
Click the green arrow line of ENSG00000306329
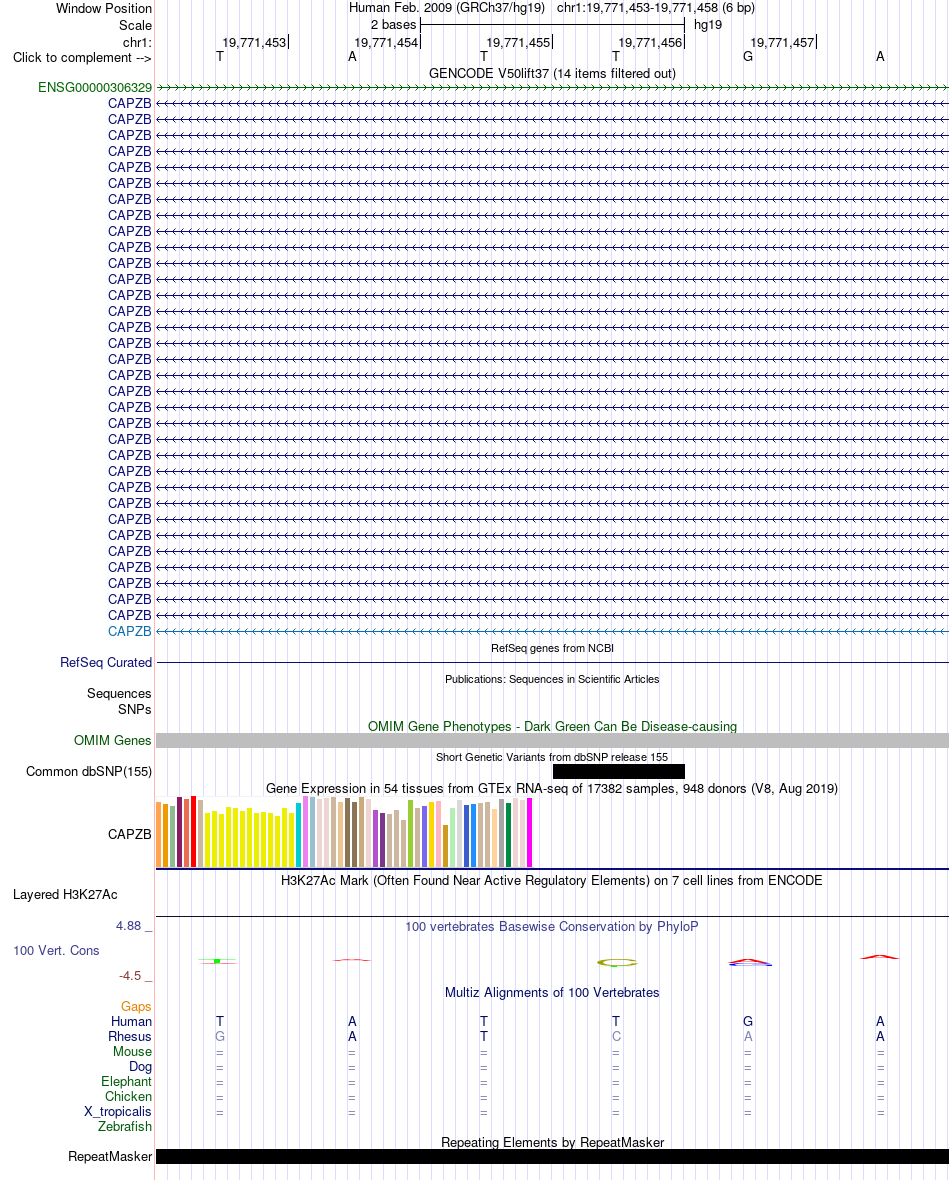[552, 88]
